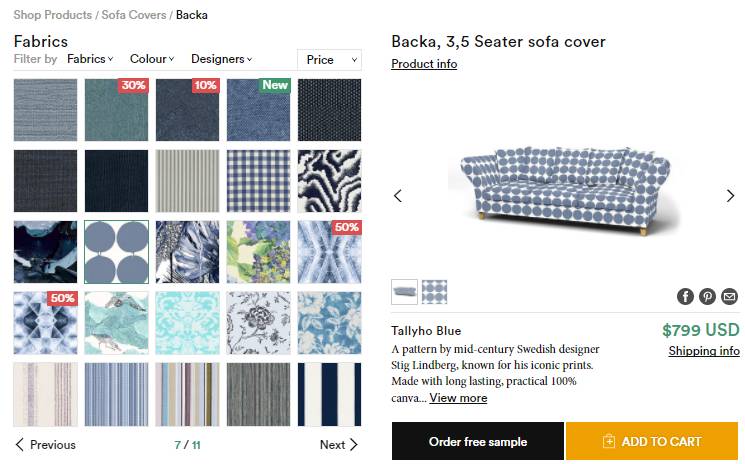The height and width of the screenshot is (464, 745).
Task: Open the Designers filter dropdown
Action: [x=221, y=60]
